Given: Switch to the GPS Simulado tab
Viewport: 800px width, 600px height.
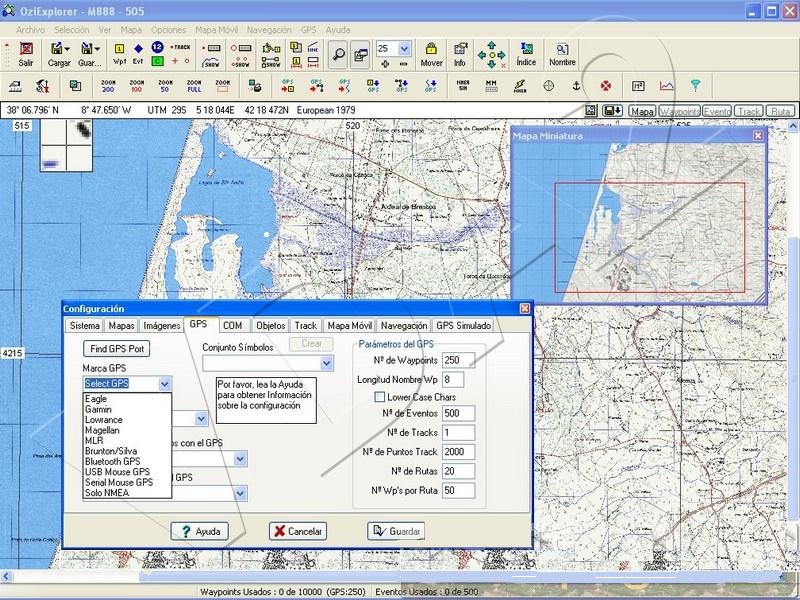Looking at the screenshot, I should [x=463, y=326].
